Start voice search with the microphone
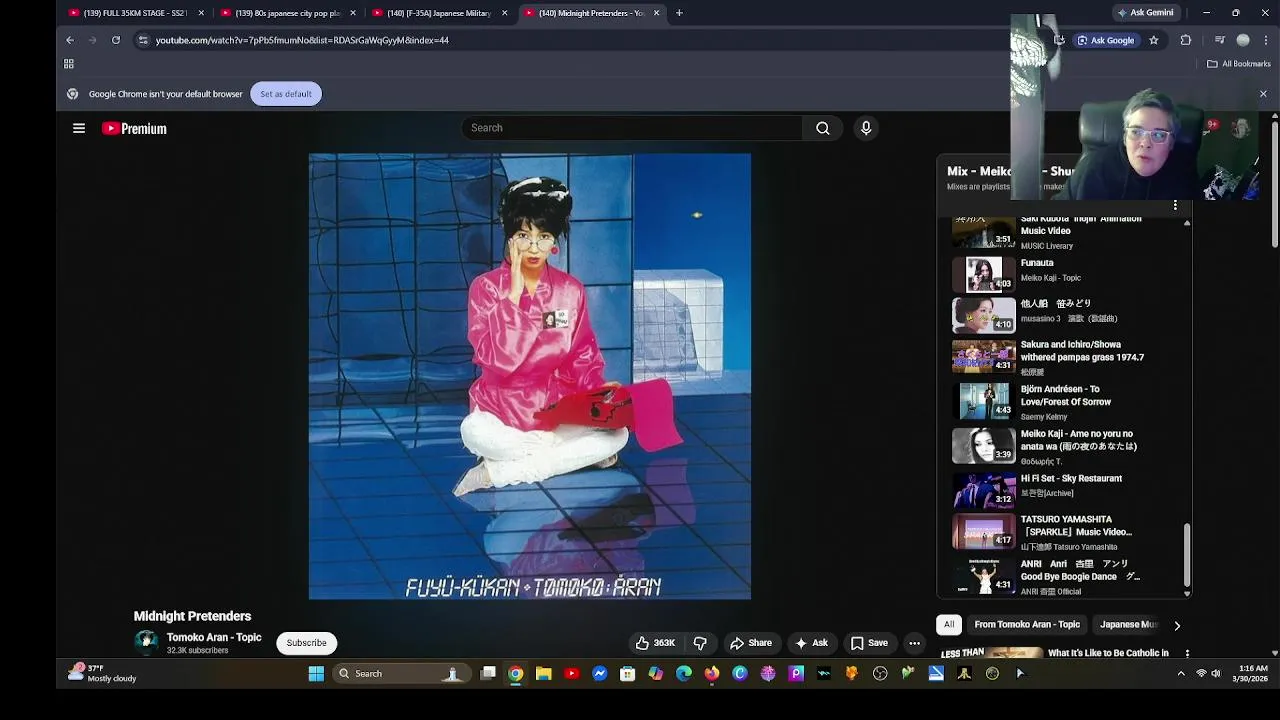 pyautogui.click(x=866, y=128)
